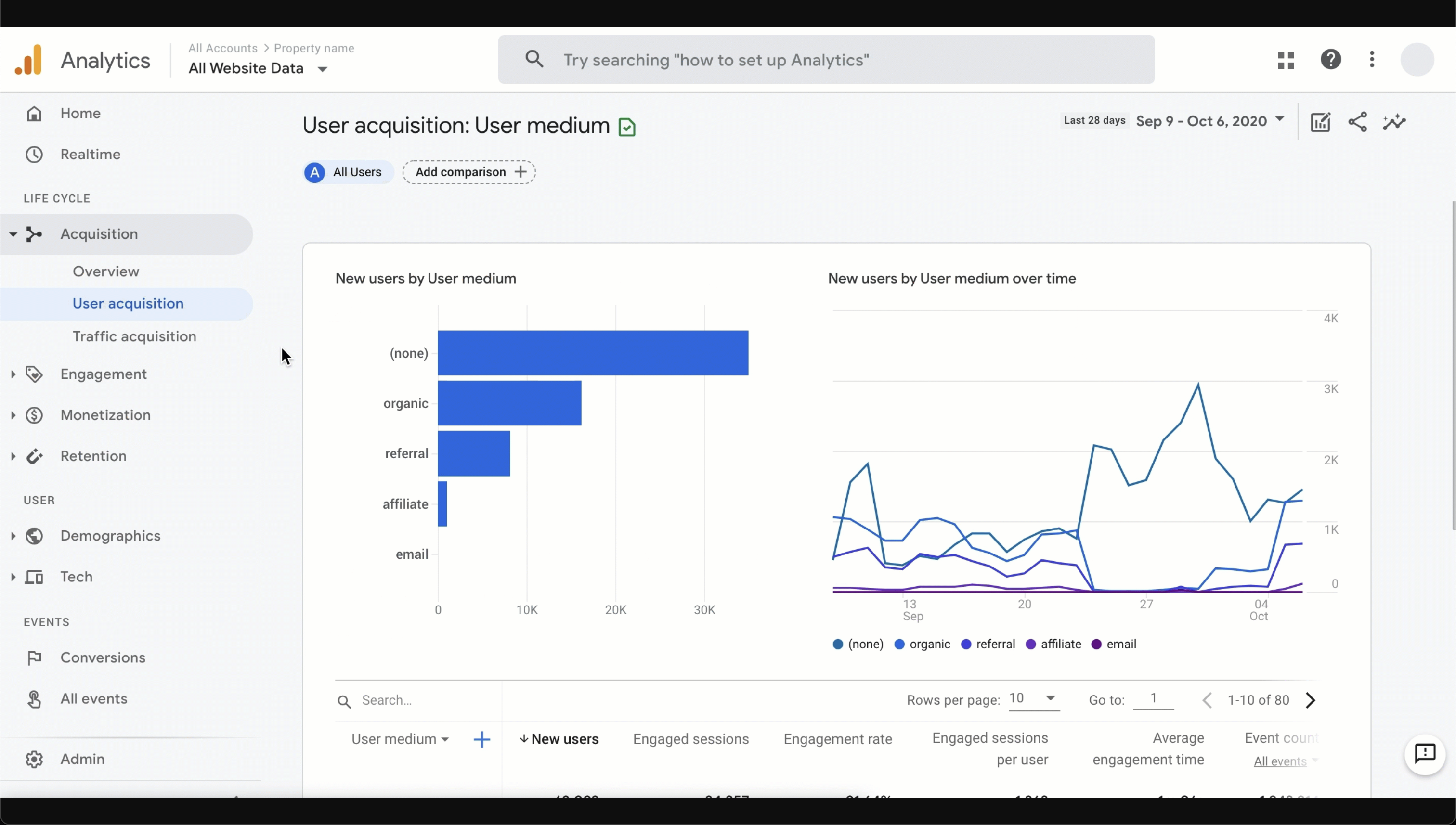Open the Insights icon

[1395, 122]
